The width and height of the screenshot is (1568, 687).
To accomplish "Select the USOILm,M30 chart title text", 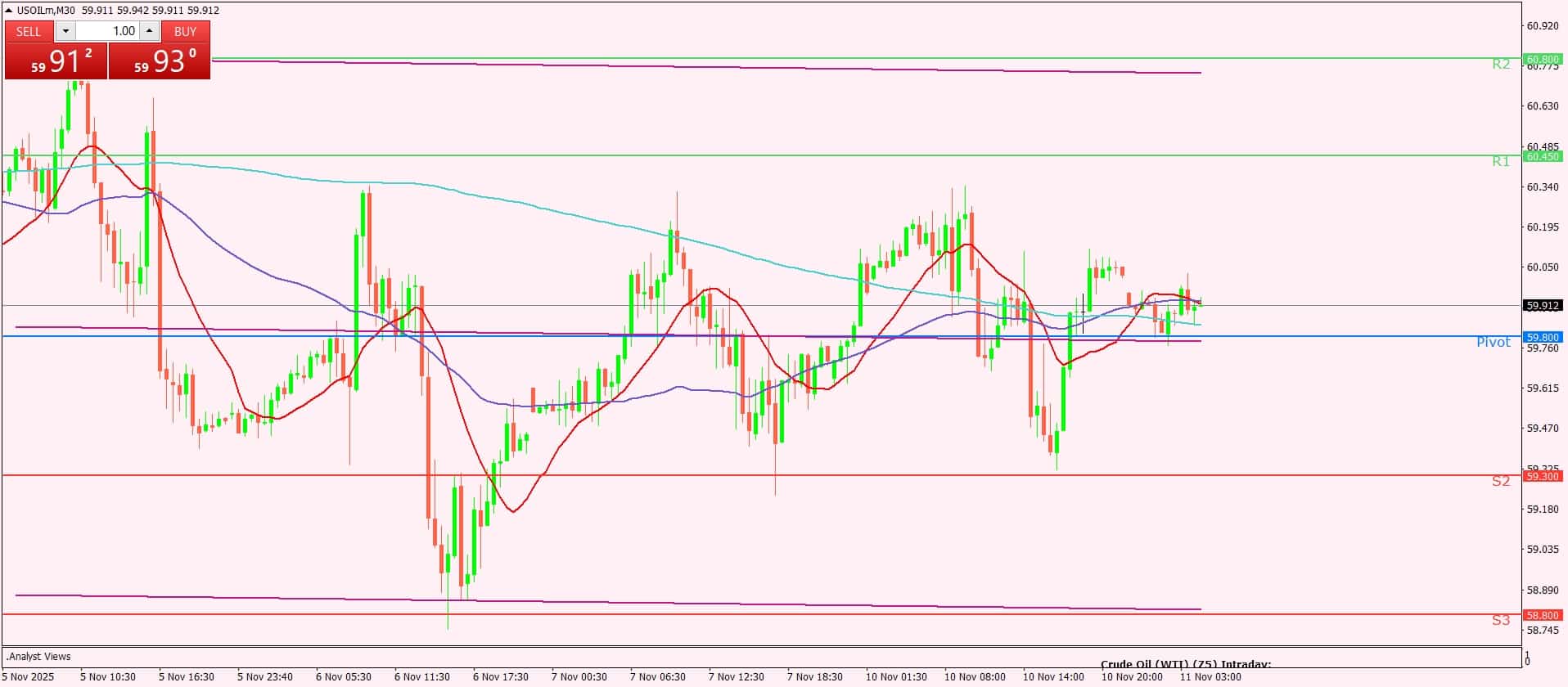I will [x=46, y=11].
